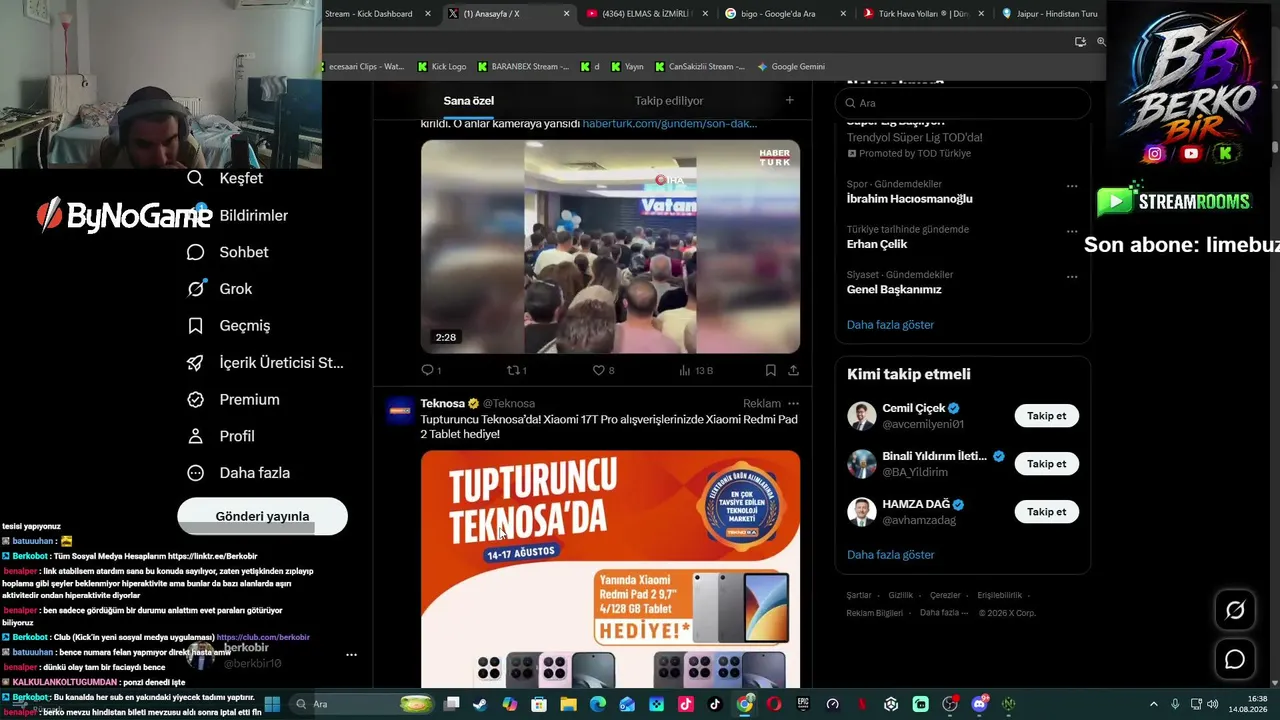
Task: Expand footer Daha fazla links
Action: coord(944,613)
